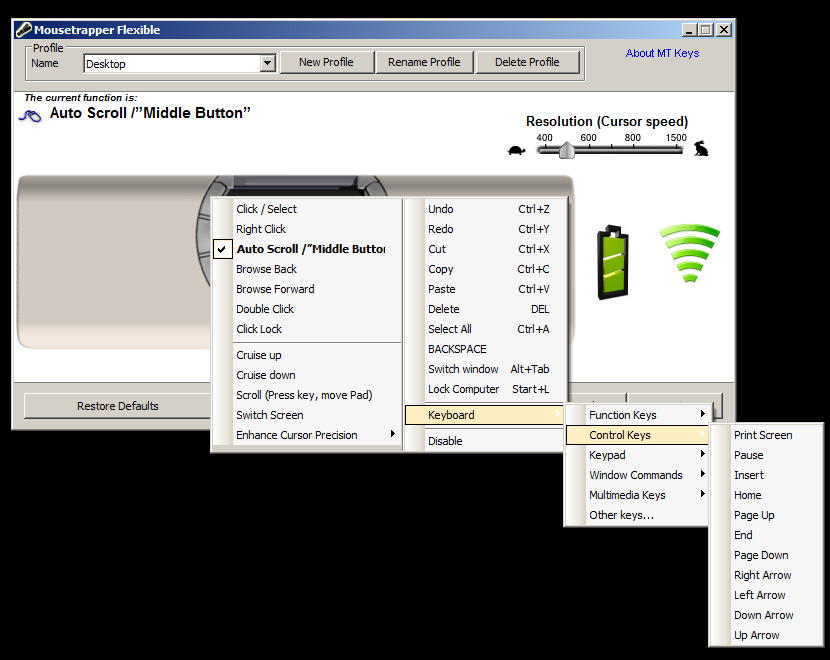Viewport: 830px width, 660px height.
Task: Expand Enhance Cursor Precision submenu
Action: 307,435
